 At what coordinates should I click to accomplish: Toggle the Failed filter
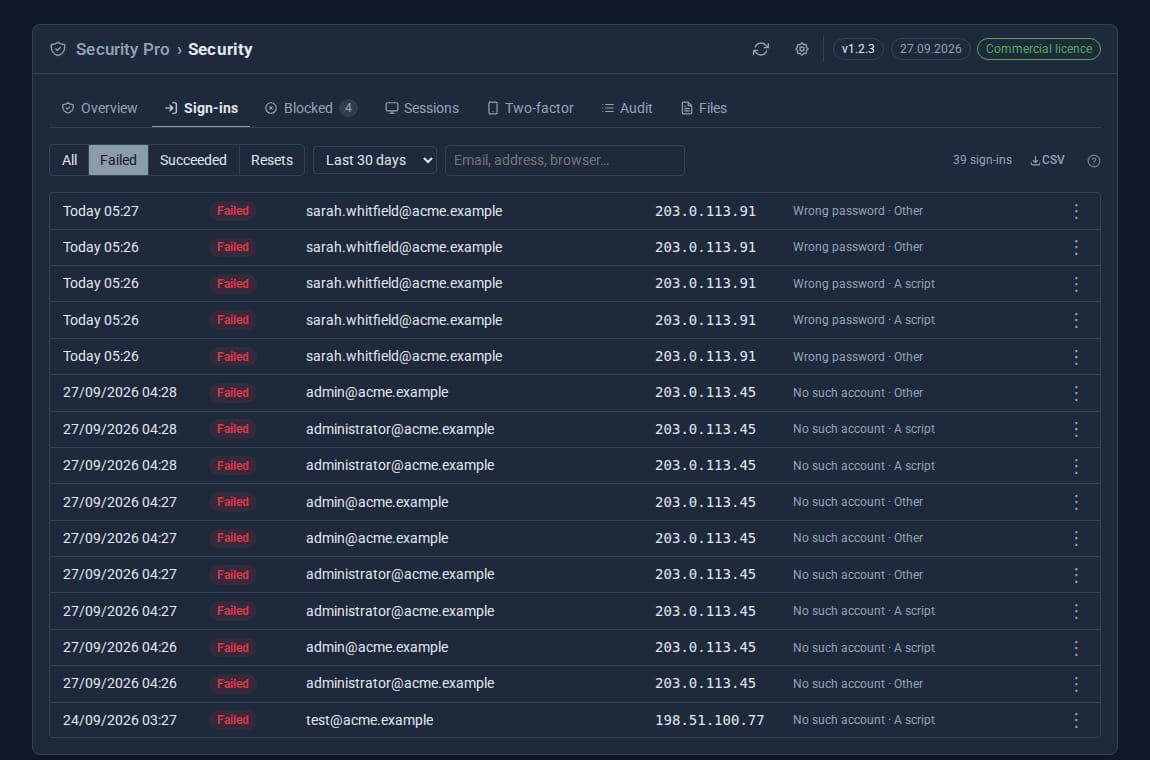pyautogui.click(x=118, y=160)
